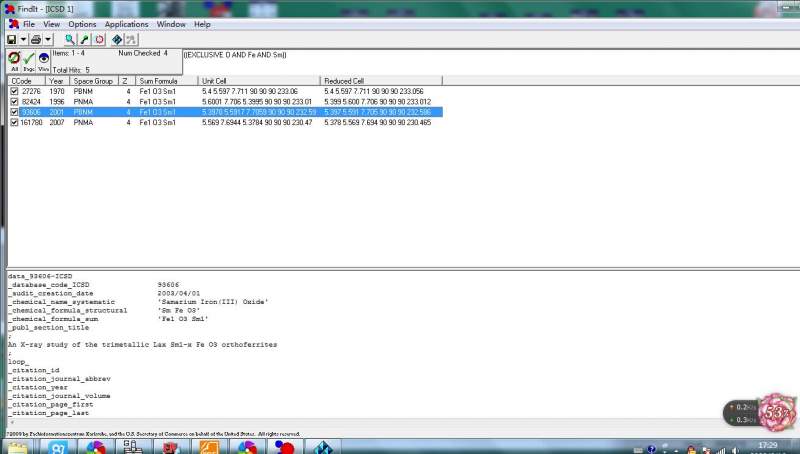Viewport: 800px width, 454px height.
Task: Switch to FindIt red-blue taskbar icon
Action: tap(284, 447)
